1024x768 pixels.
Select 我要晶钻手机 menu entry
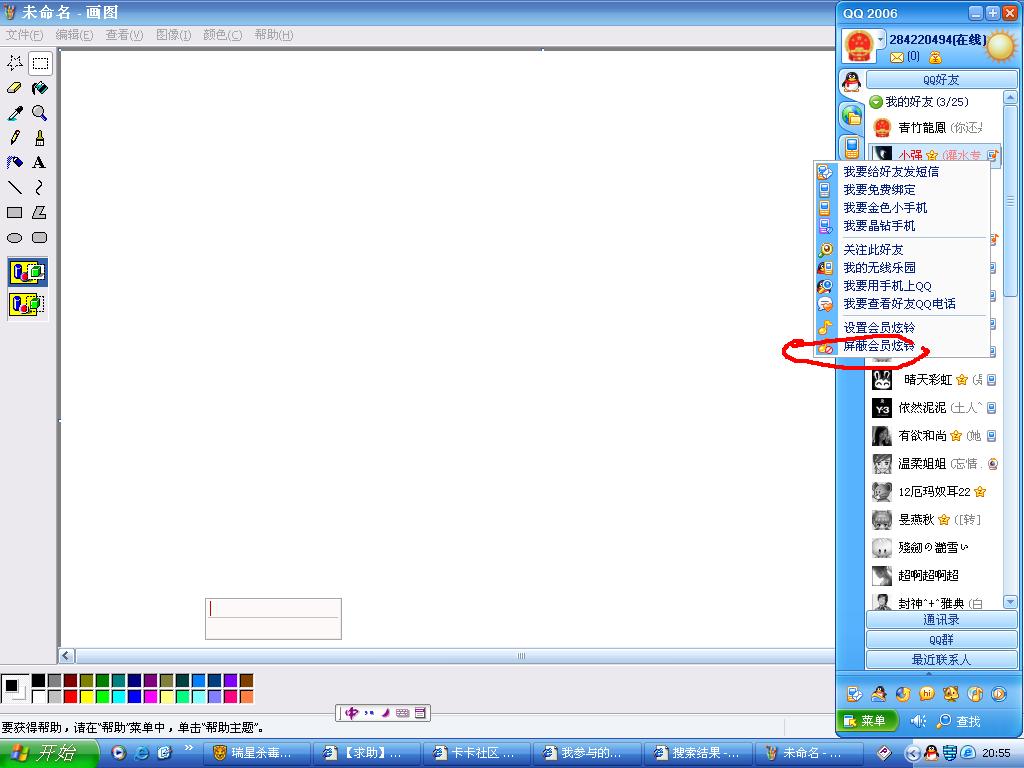902,226
